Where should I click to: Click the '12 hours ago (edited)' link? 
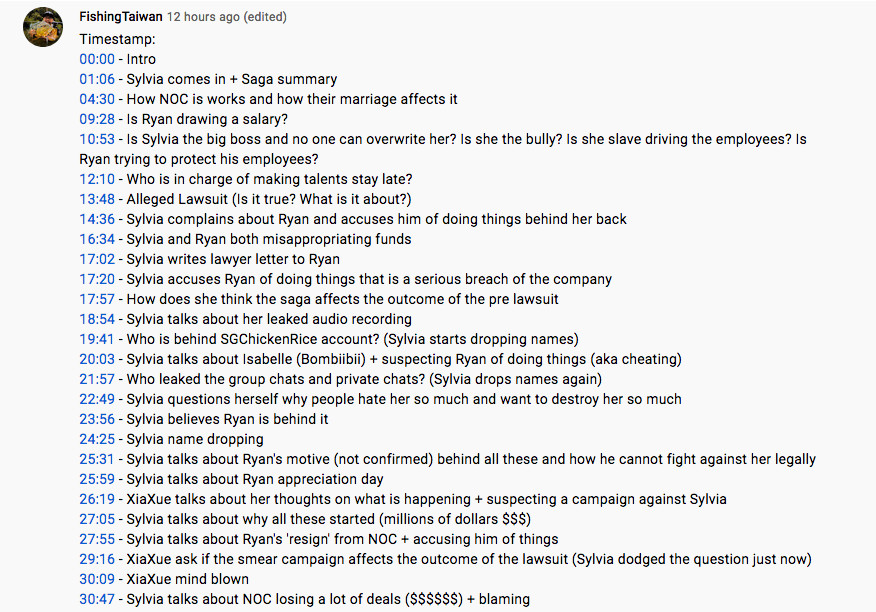point(227,17)
